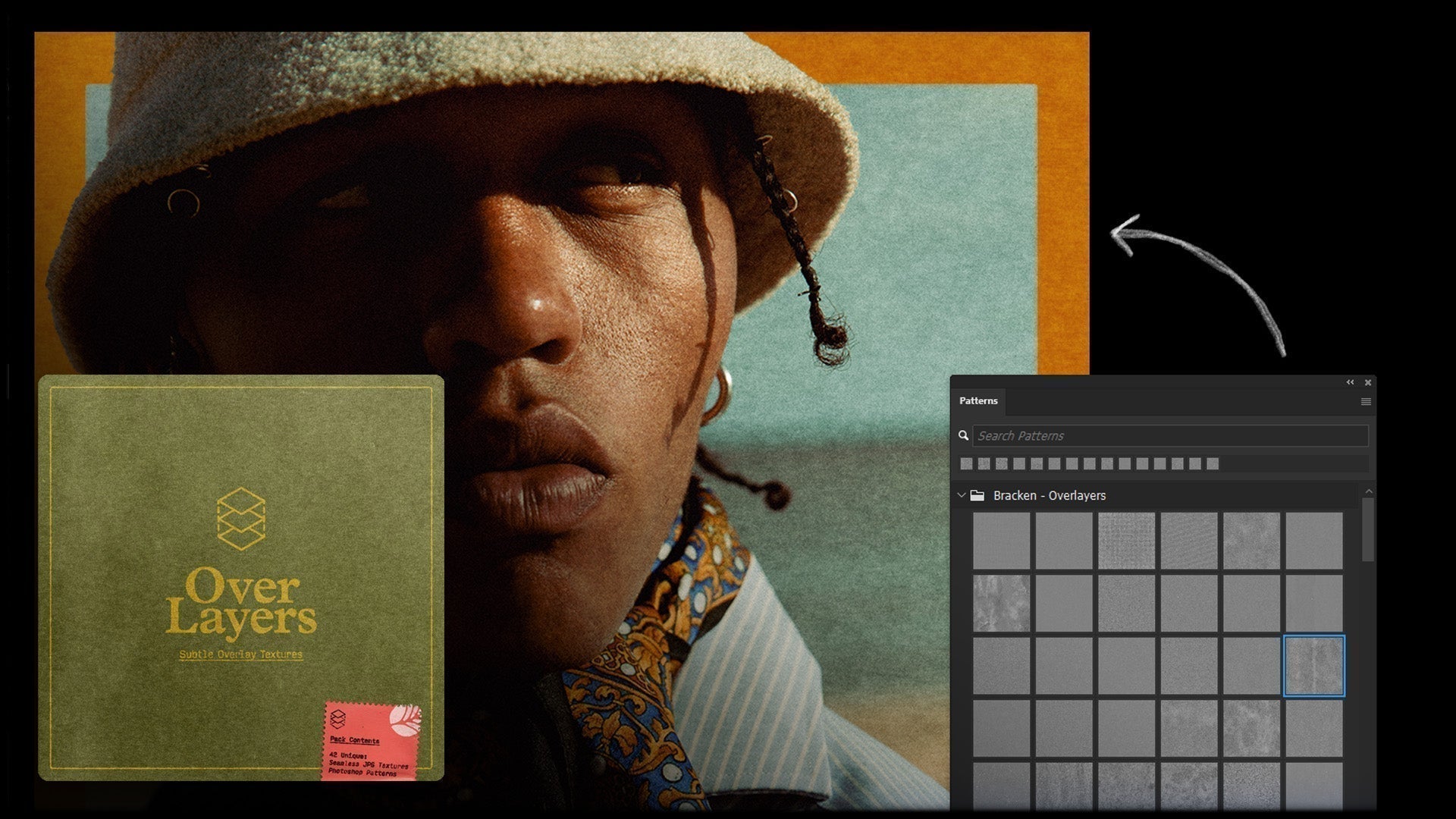This screenshot has height=819, width=1456.
Task: Click the Subtle Overlay Textures link text
Action: pyautogui.click(x=240, y=654)
